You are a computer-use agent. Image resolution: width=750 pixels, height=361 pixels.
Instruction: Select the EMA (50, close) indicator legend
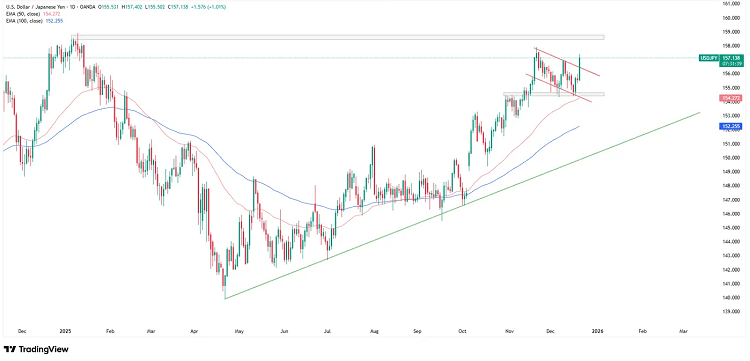(x=33, y=14)
